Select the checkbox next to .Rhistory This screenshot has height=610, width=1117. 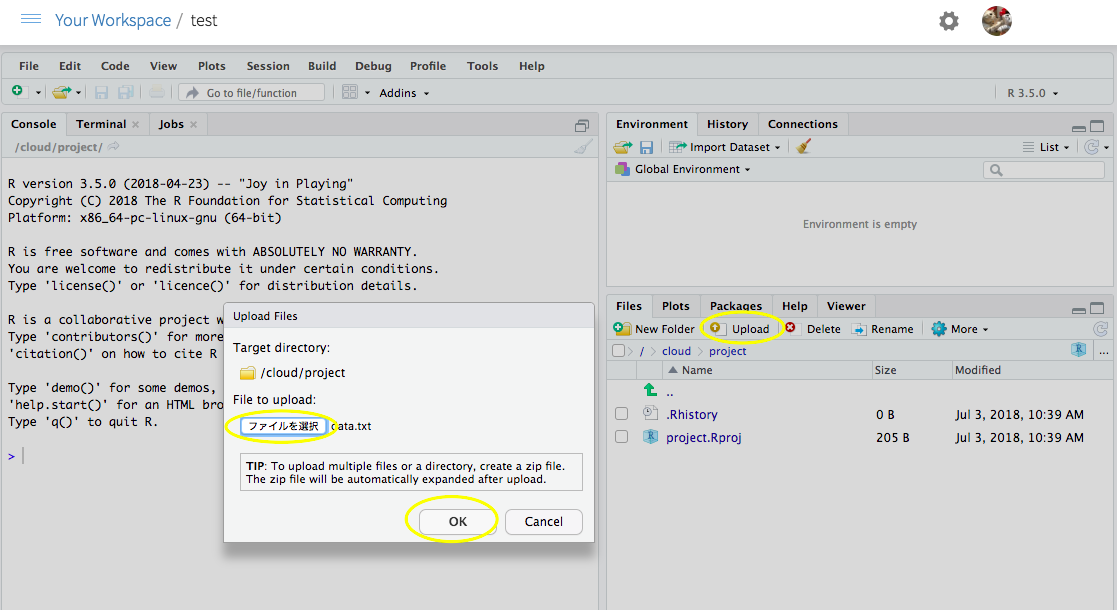pos(621,413)
